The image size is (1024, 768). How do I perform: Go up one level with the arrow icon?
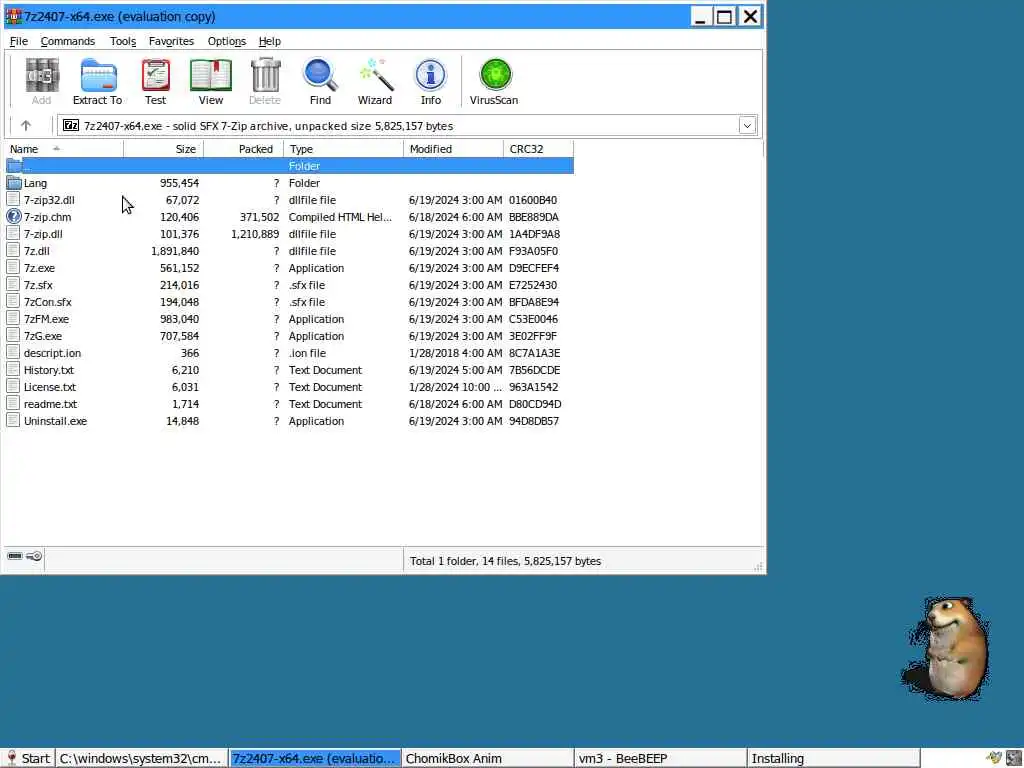(x=25, y=125)
